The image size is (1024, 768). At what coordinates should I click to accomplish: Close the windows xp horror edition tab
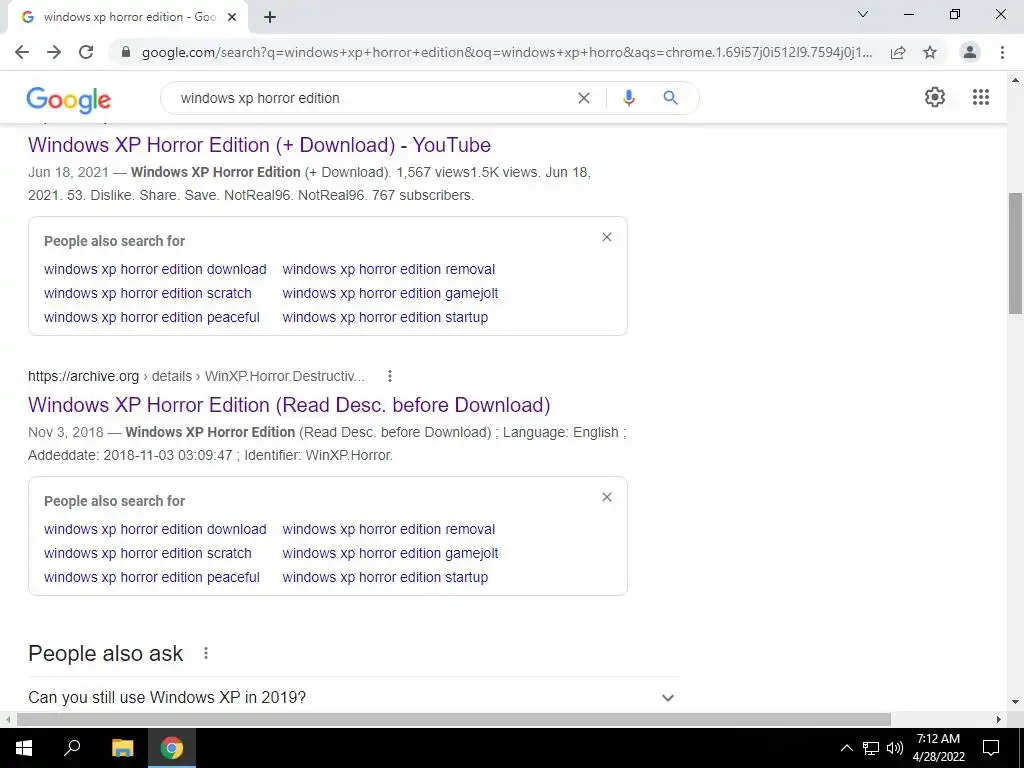pos(232,17)
